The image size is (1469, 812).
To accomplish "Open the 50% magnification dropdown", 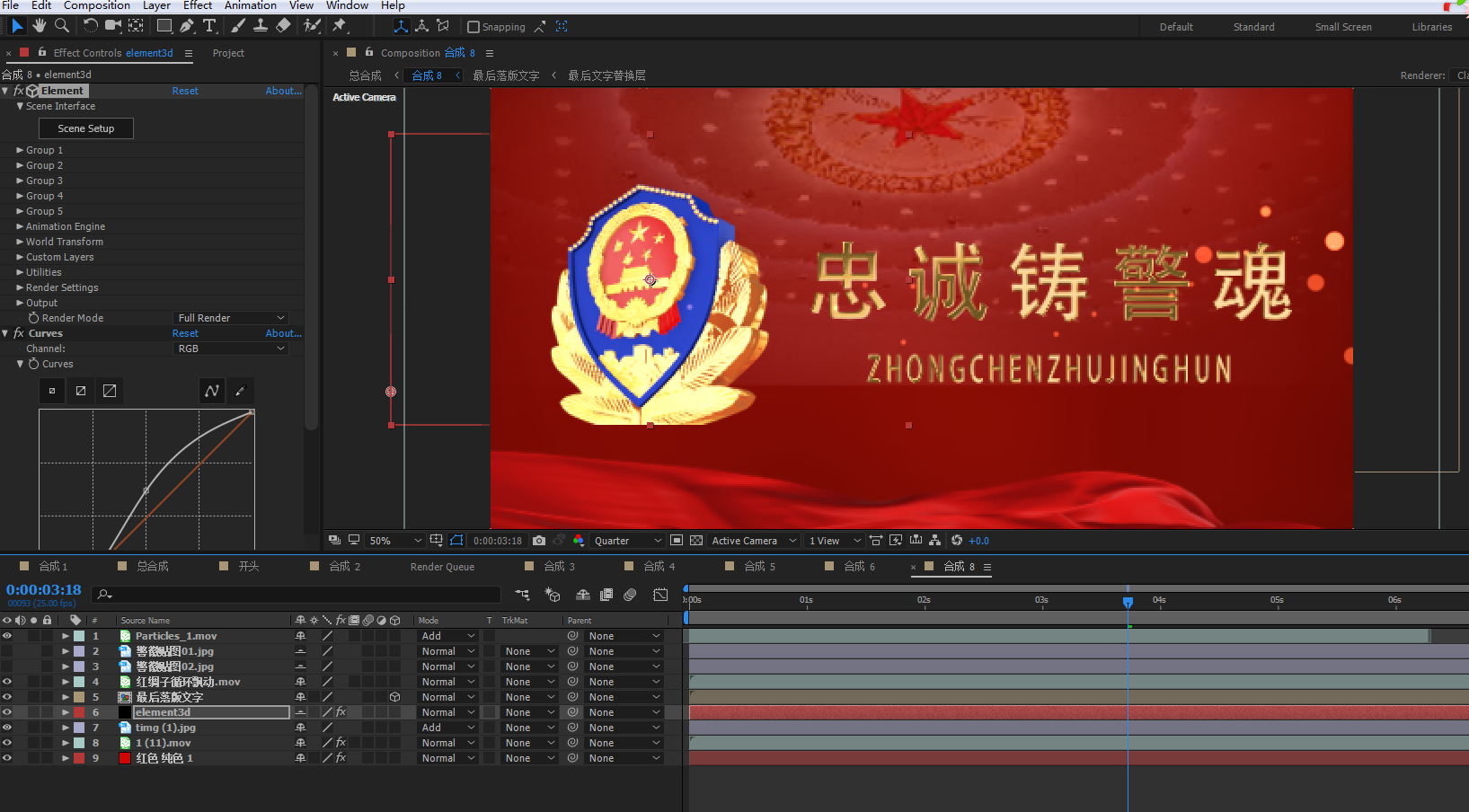I will point(394,541).
